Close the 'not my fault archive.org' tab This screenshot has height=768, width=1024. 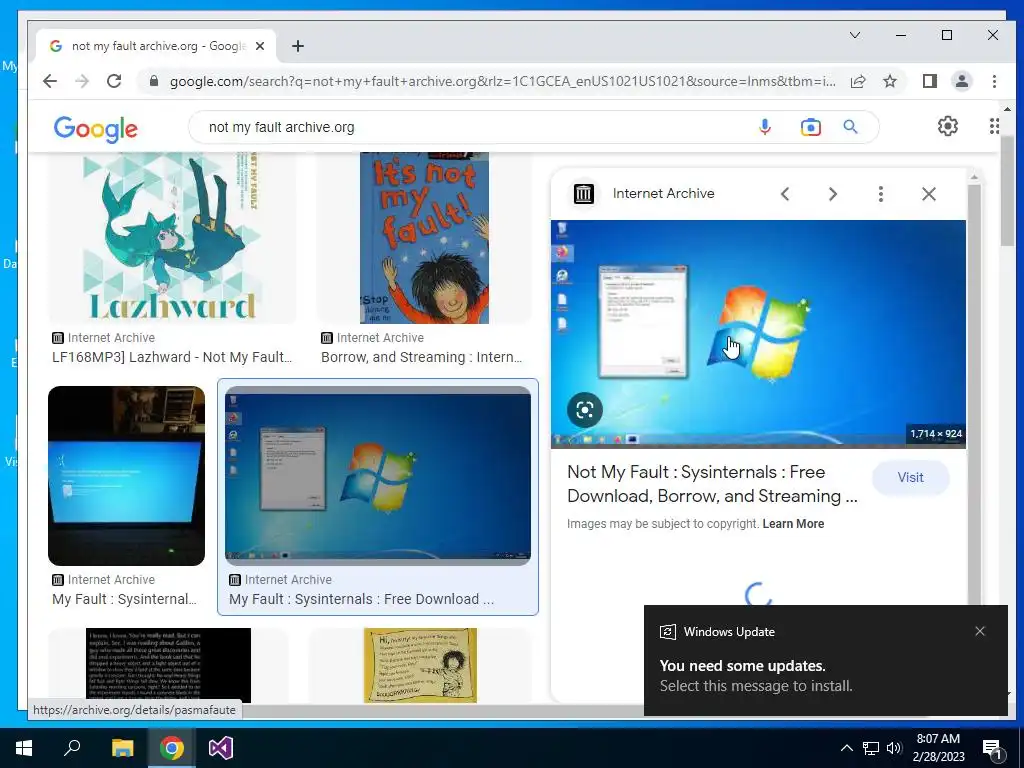(x=260, y=46)
